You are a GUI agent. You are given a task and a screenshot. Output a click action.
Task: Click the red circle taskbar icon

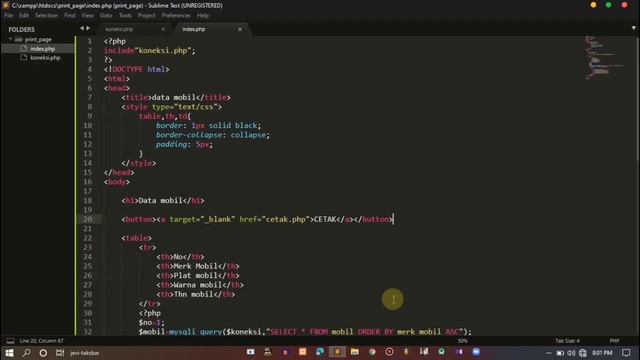coord(389,352)
